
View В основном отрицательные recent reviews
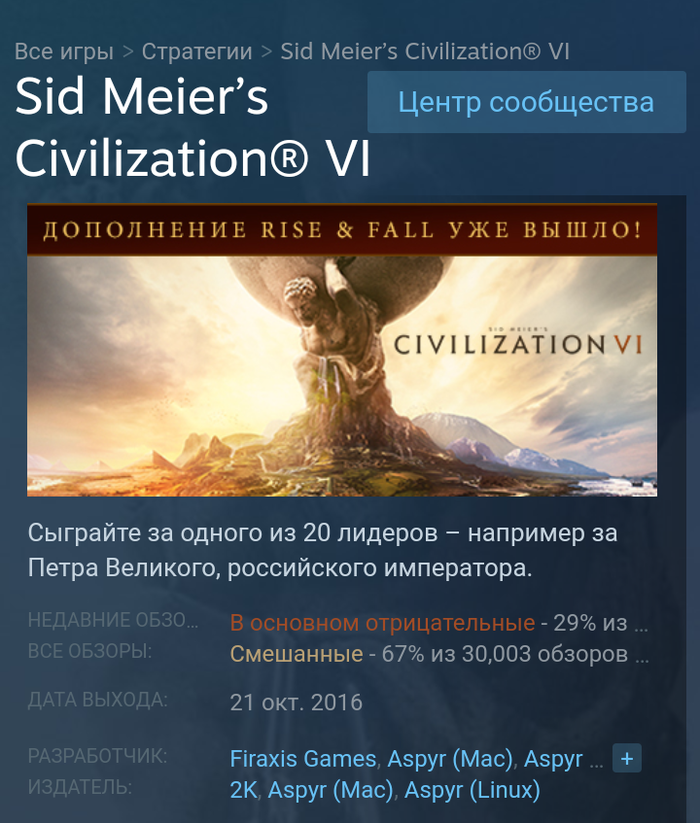(x=382, y=623)
